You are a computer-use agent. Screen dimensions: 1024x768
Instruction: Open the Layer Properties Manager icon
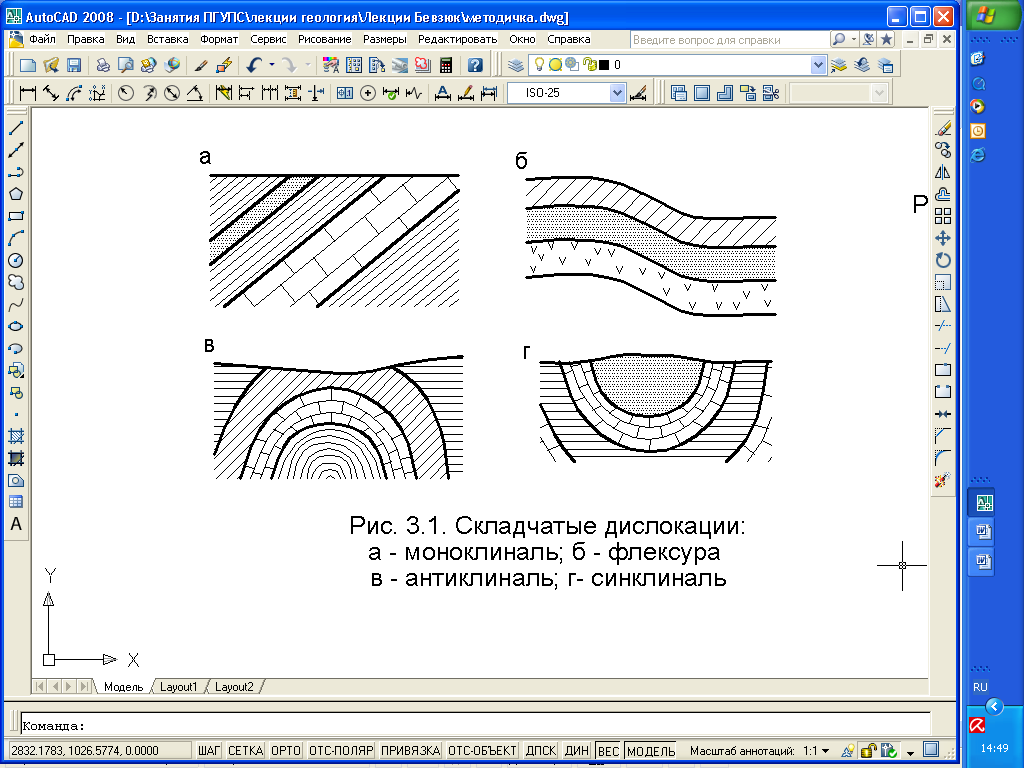[x=516, y=65]
